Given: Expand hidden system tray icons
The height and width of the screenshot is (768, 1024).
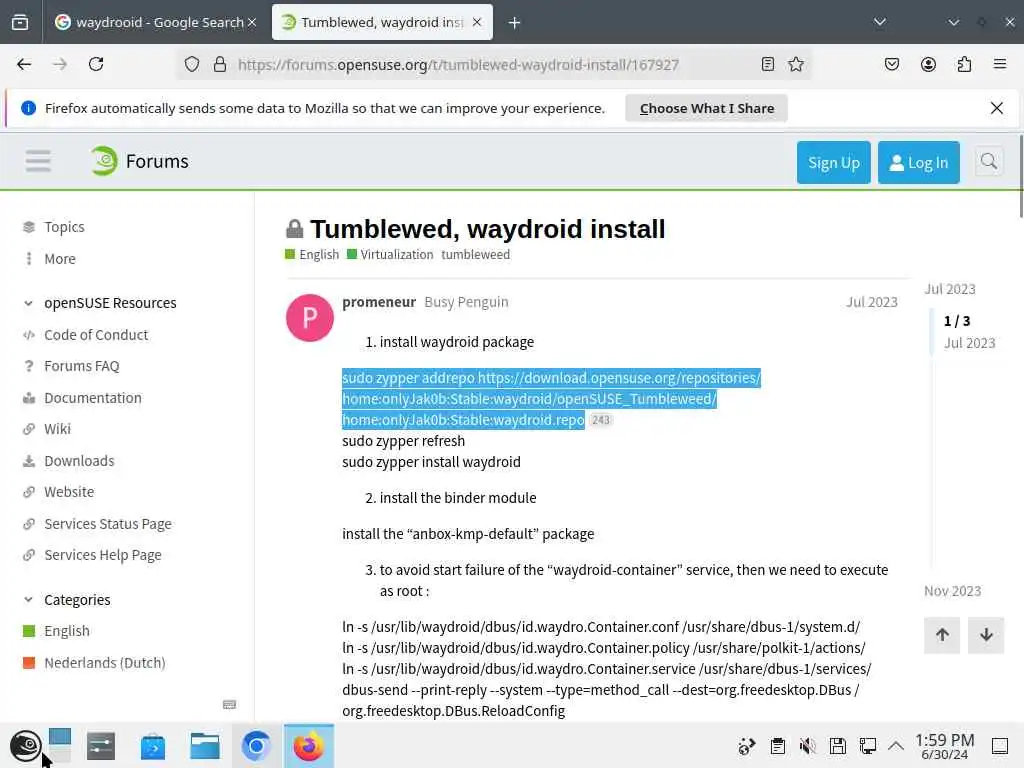Looking at the screenshot, I should pyautogui.click(x=896, y=745).
